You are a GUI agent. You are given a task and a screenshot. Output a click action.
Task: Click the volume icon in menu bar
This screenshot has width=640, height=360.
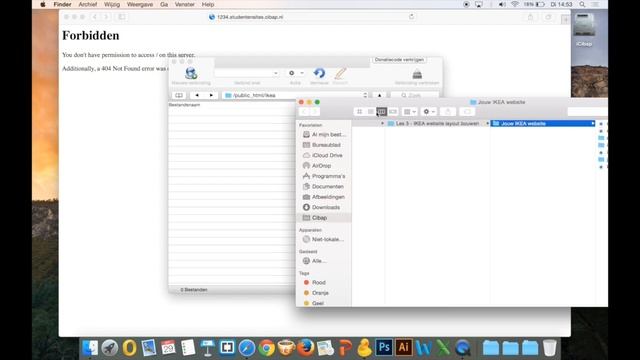coord(502,4)
